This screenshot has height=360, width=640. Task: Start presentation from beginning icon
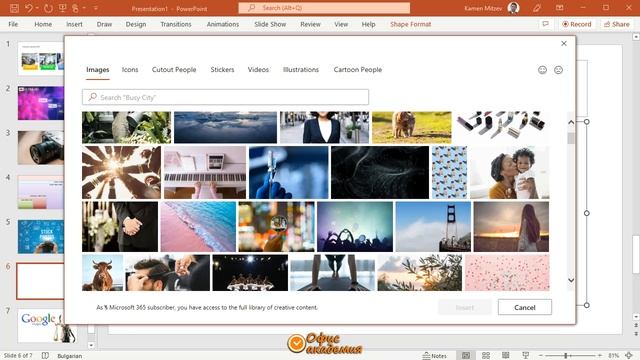[62, 8]
